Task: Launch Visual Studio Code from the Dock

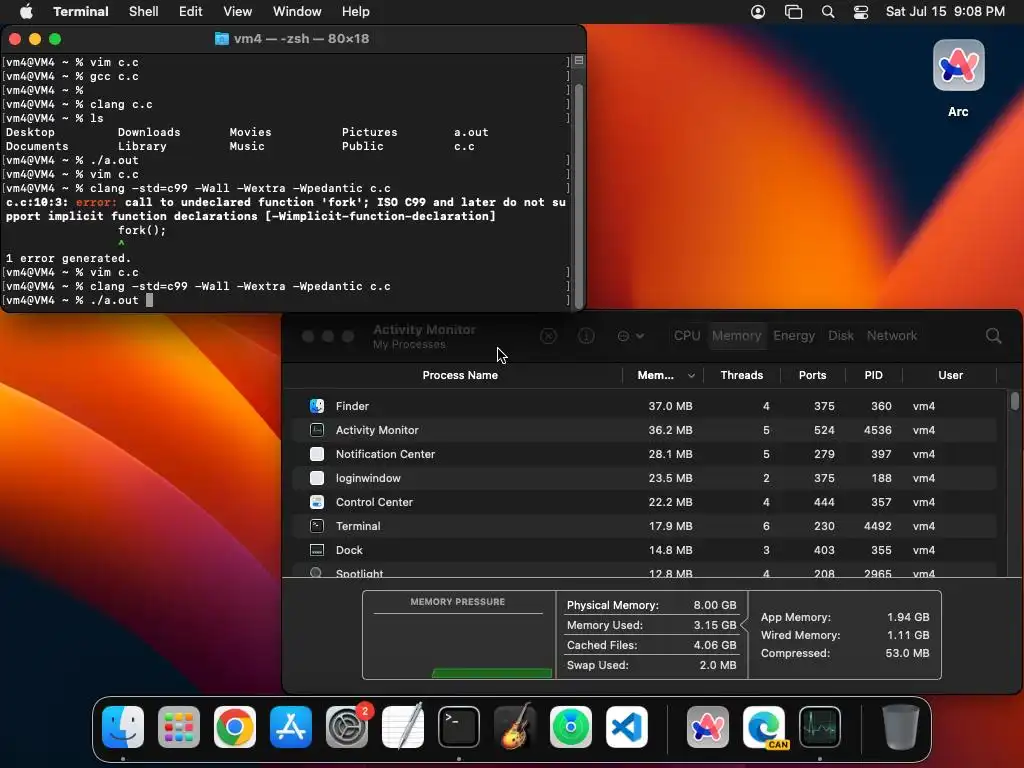Action: pos(627,727)
